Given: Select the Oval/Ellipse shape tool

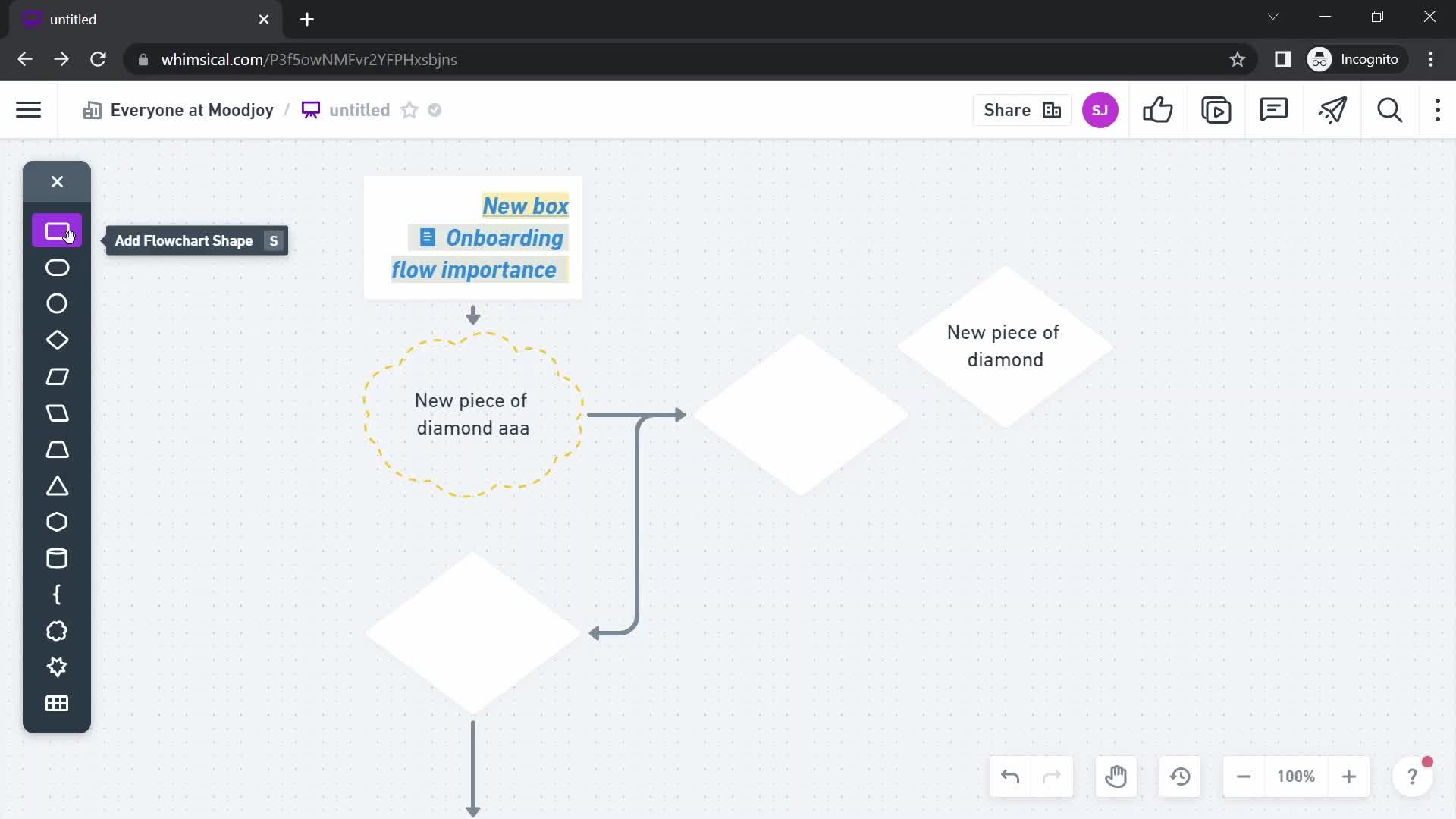Looking at the screenshot, I should (x=57, y=267).
